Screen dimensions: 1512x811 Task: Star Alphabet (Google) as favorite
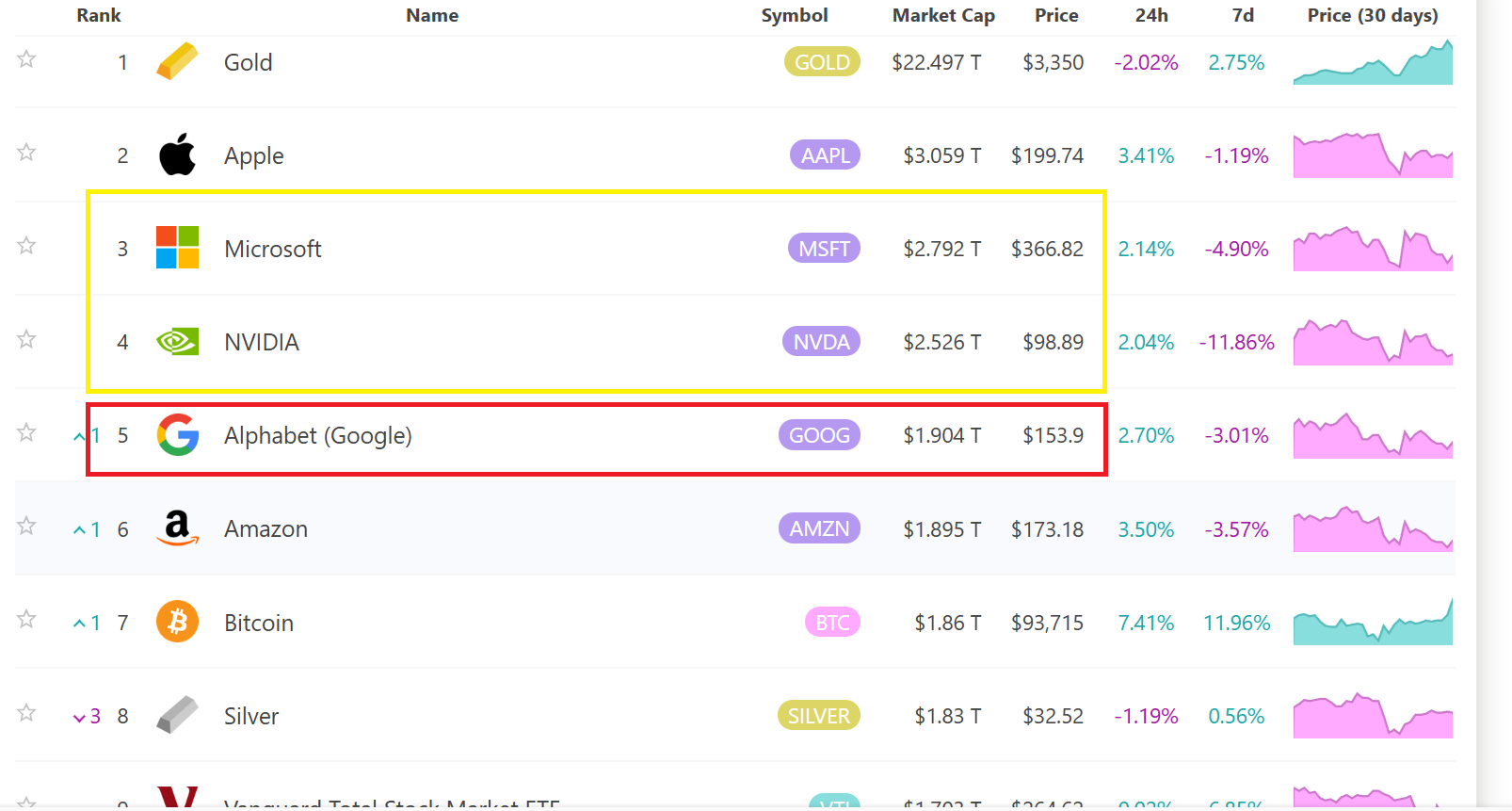[26, 433]
